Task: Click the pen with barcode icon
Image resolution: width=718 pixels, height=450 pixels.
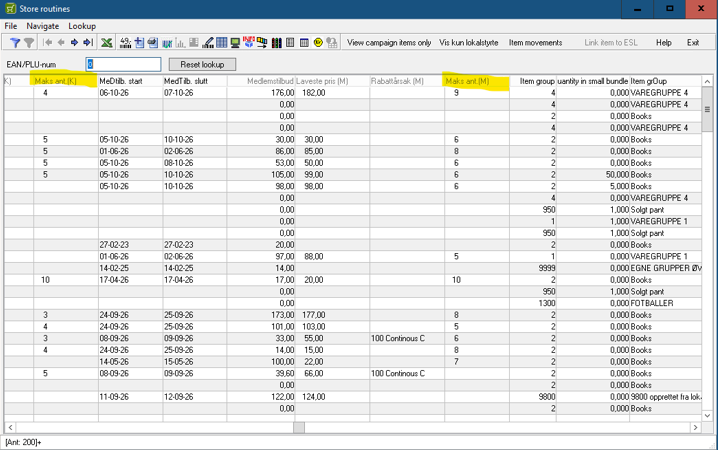Action: pyautogui.click(x=208, y=43)
